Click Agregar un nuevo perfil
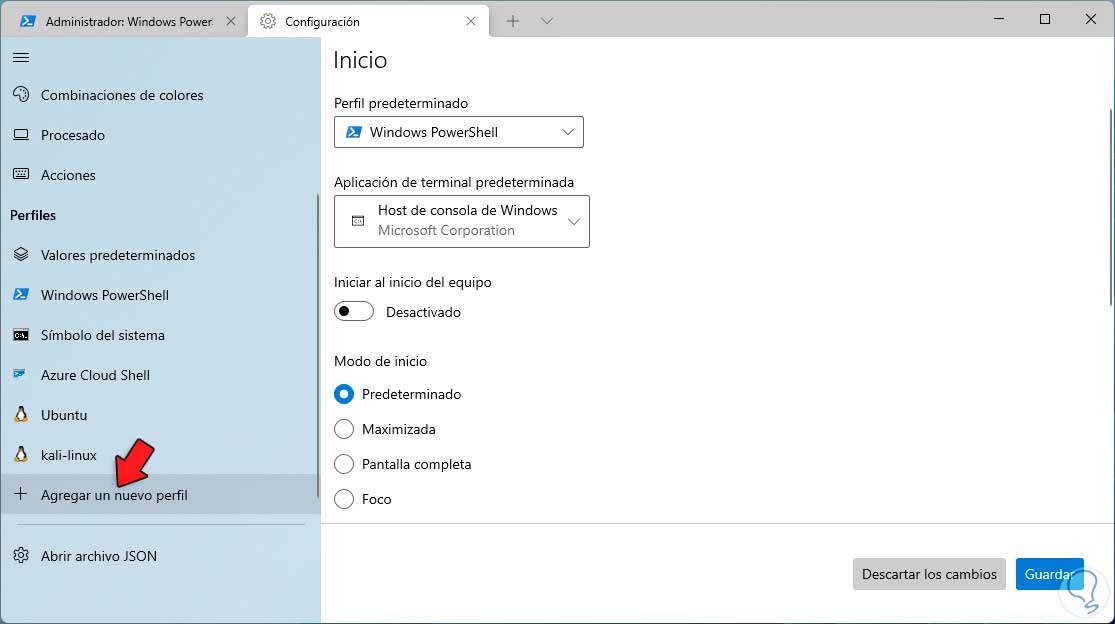The width and height of the screenshot is (1115, 624). [x=160, y=494]
